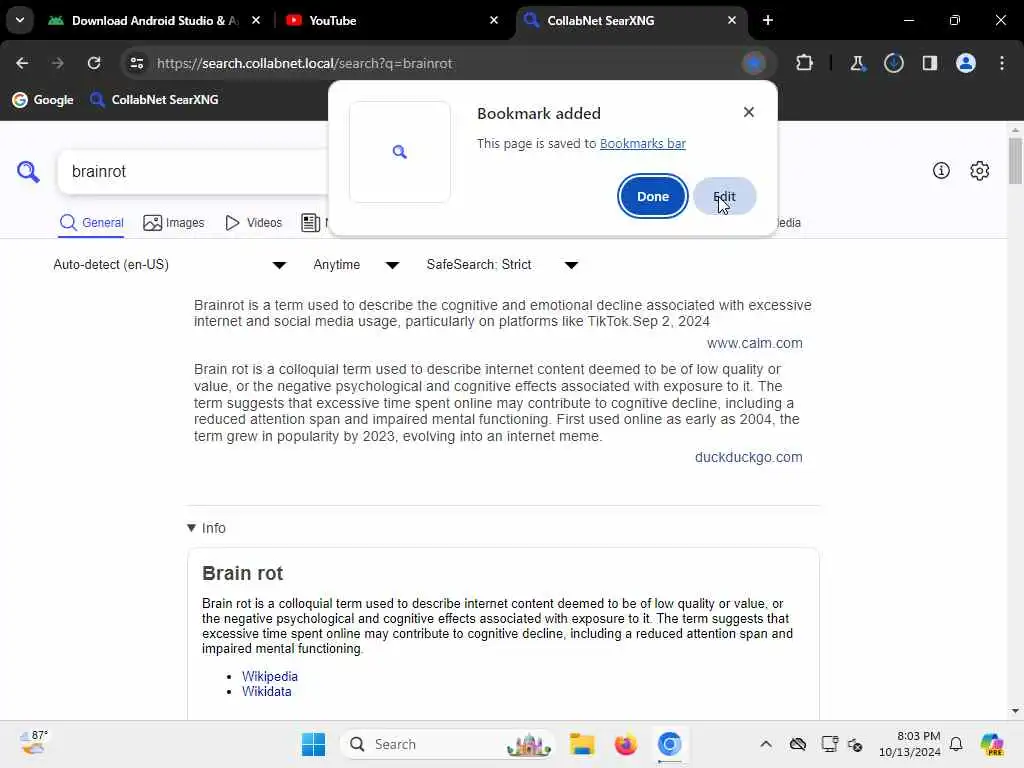Toggle the side panel icon
Viewport: 1024px width, 768px height.
pyautogui.click(x=929, y=63)
